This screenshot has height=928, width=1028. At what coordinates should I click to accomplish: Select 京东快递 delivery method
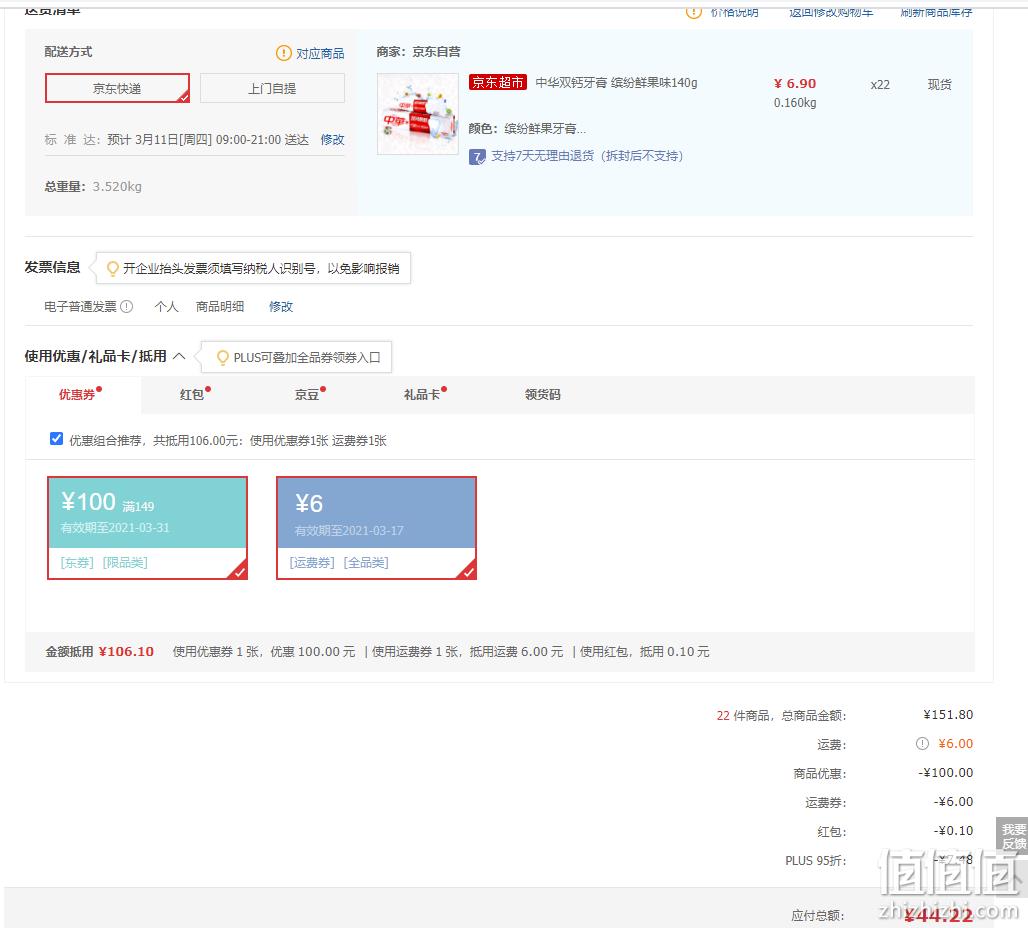[x=117, y=88]
